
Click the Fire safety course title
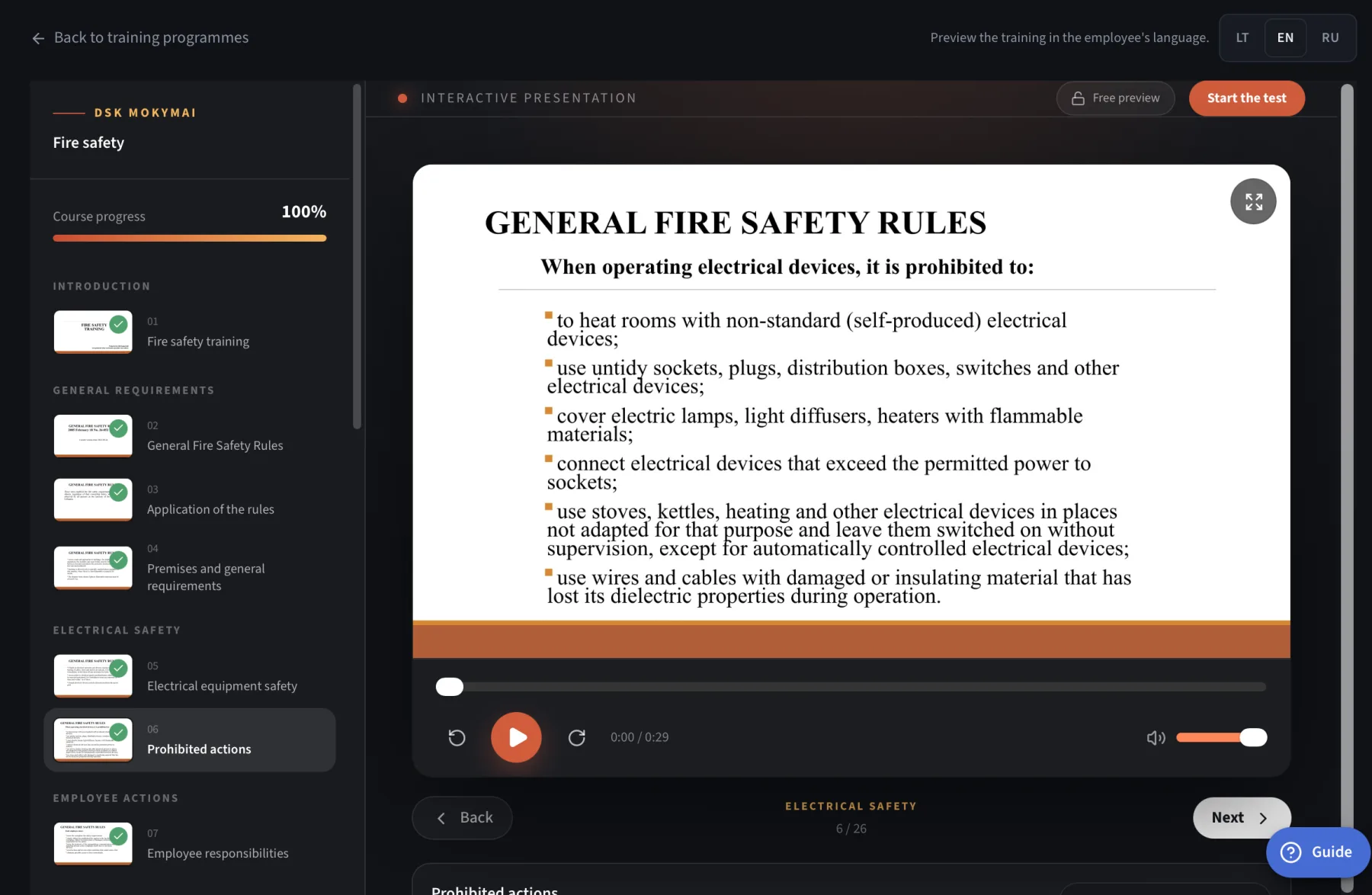[88, 143]
